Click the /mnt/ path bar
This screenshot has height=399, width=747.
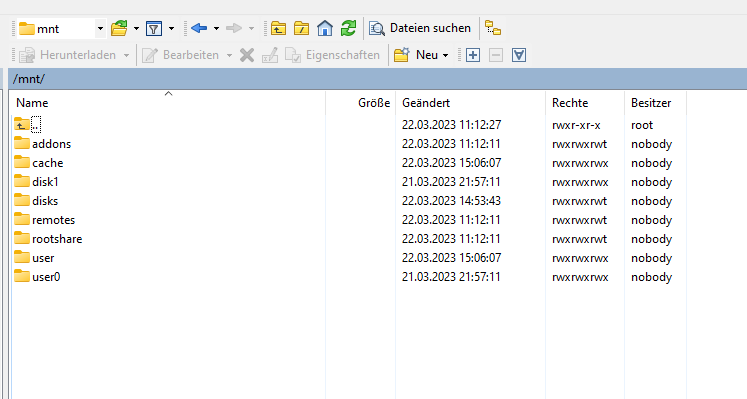coord(377,79)
